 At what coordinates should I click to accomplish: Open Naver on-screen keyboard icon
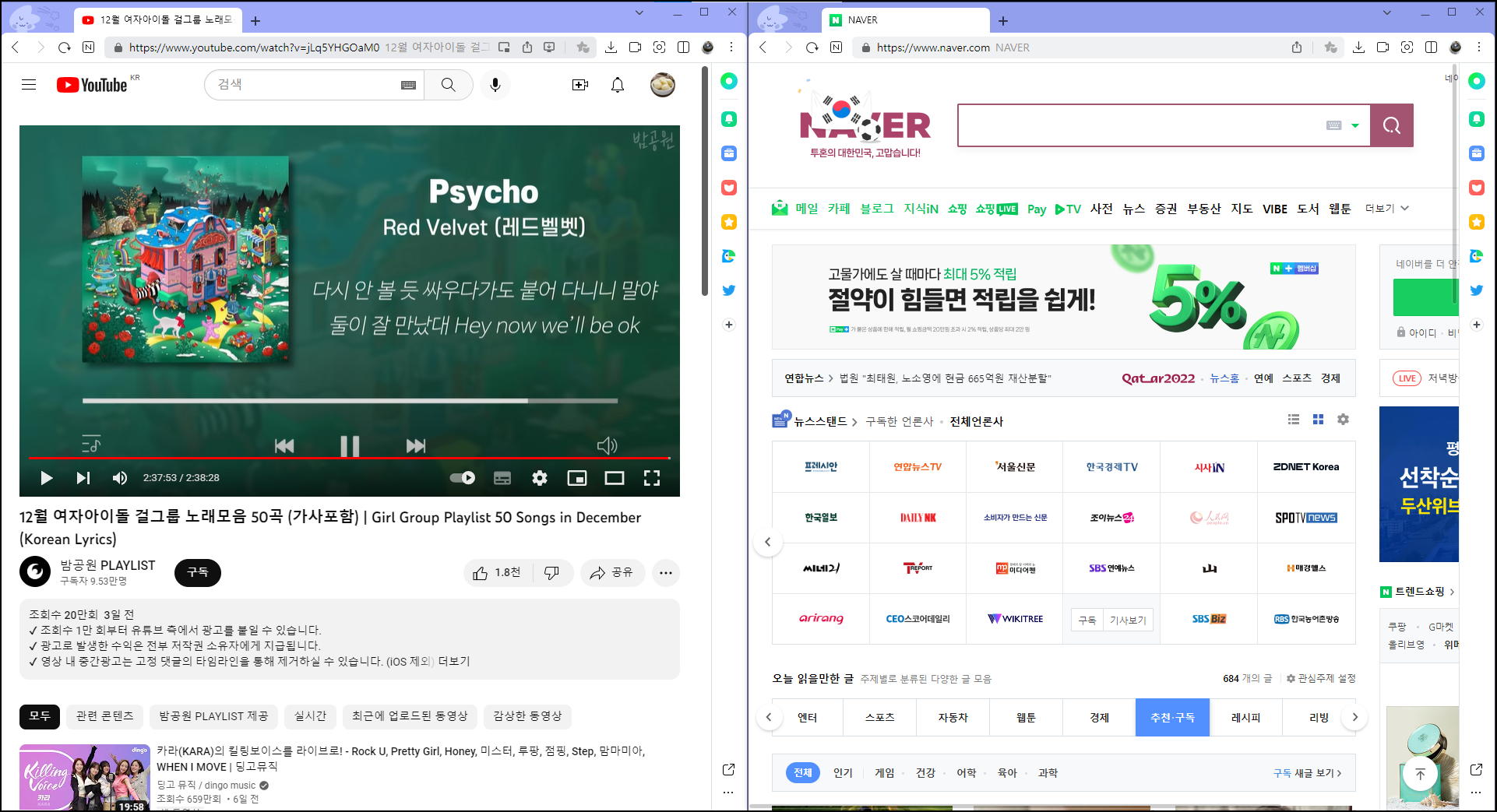point(1334,125)
